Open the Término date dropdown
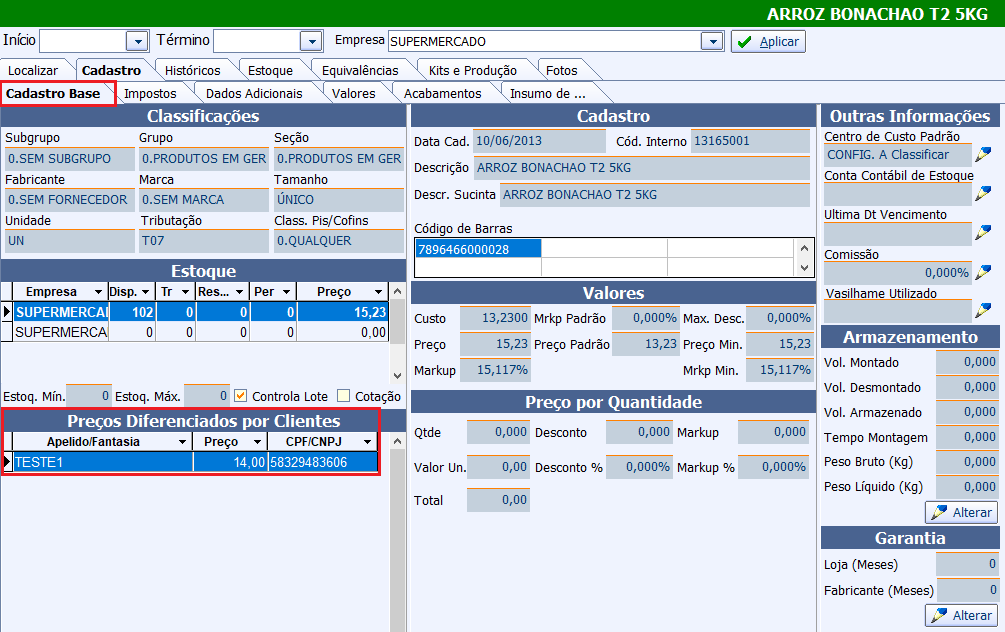The image size is (1005, 632). coord(311,41)
